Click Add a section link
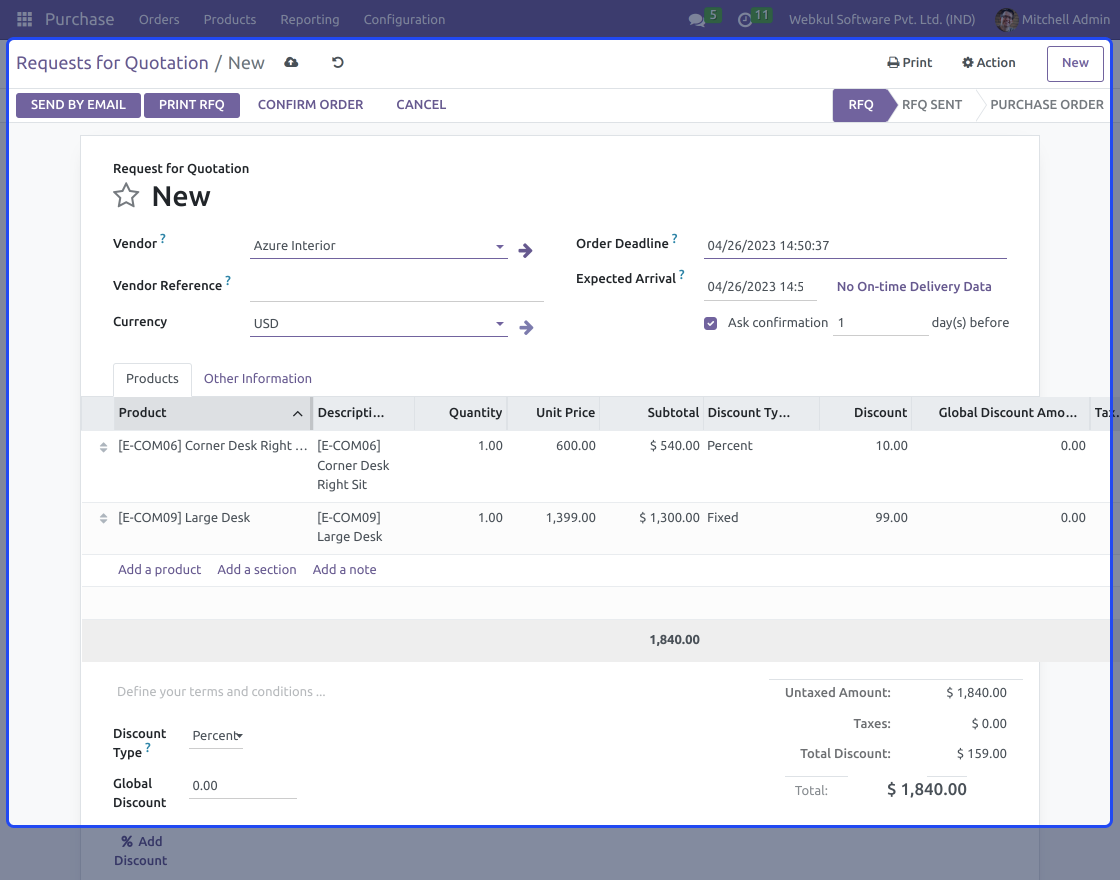This screenshot has height=880, width=1120. point(256,570)
